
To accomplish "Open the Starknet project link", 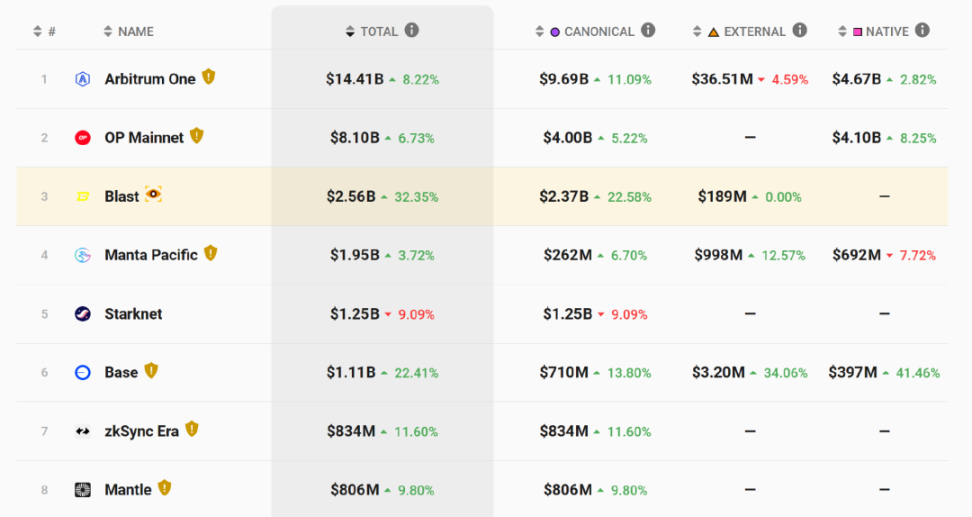I will tap(133, 314).
